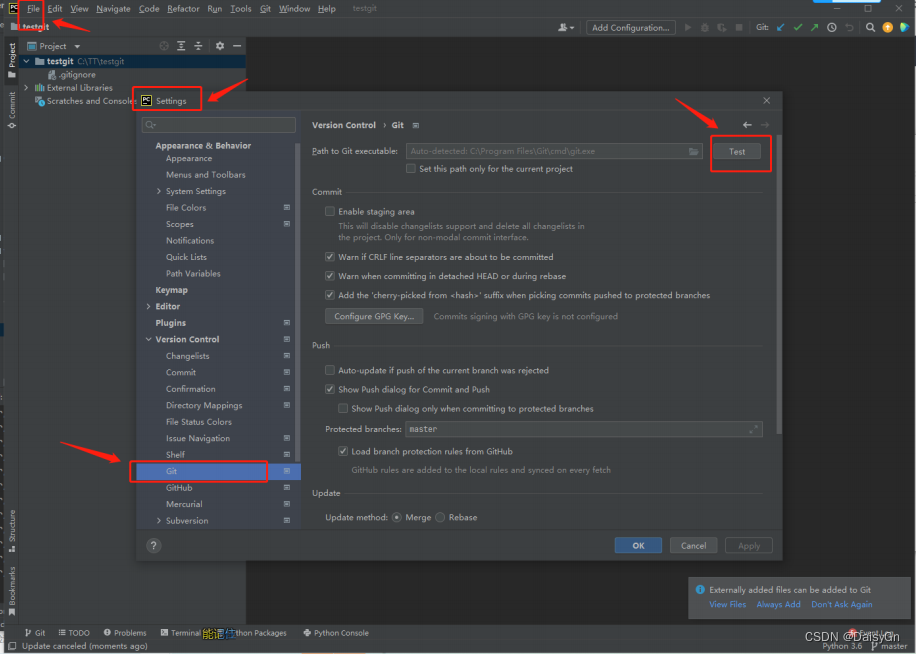Click the debug bug icon in toolbar

(705, 27)
